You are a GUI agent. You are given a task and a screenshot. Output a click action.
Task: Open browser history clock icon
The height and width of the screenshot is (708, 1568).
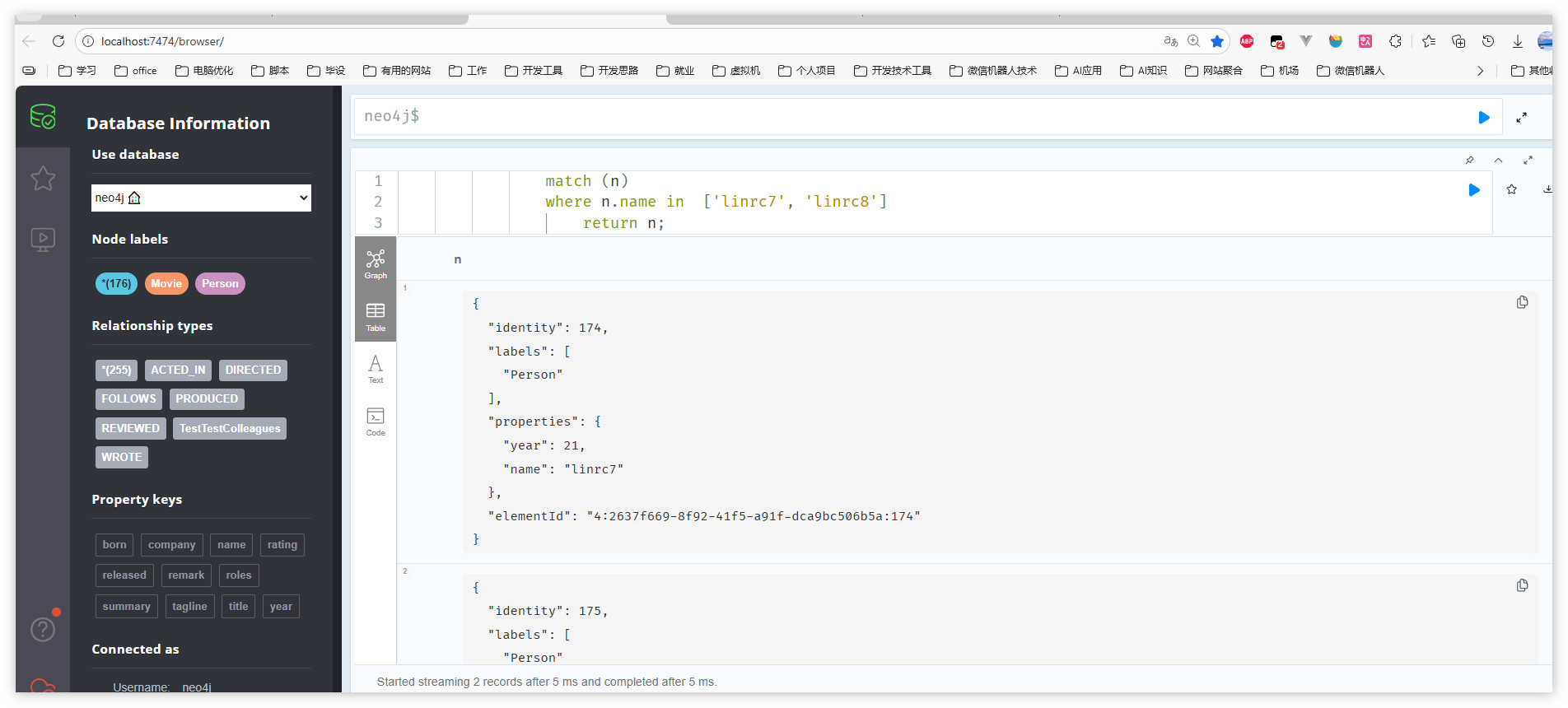(1488, 41)
